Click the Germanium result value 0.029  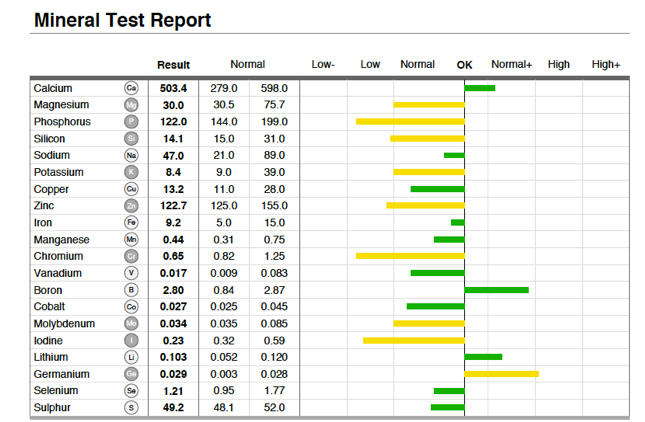[173, 374]
